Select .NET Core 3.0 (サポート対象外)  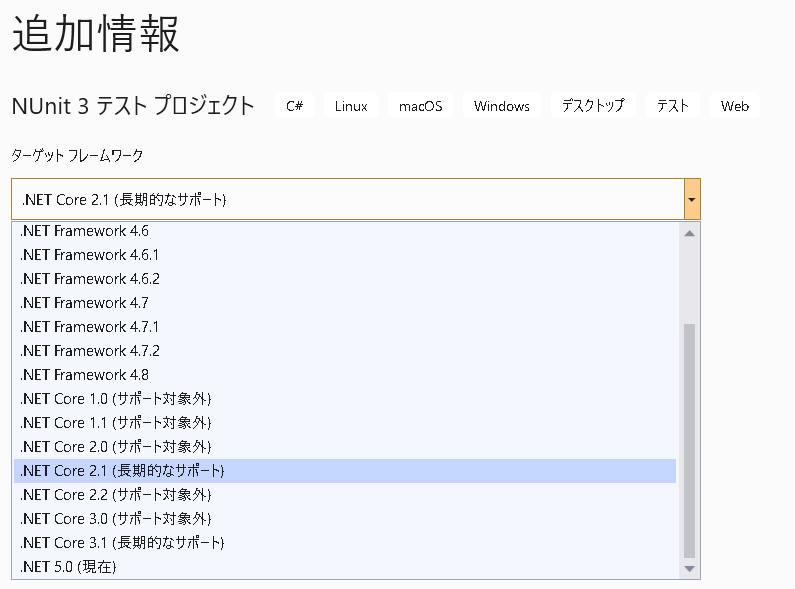[345, 519]
